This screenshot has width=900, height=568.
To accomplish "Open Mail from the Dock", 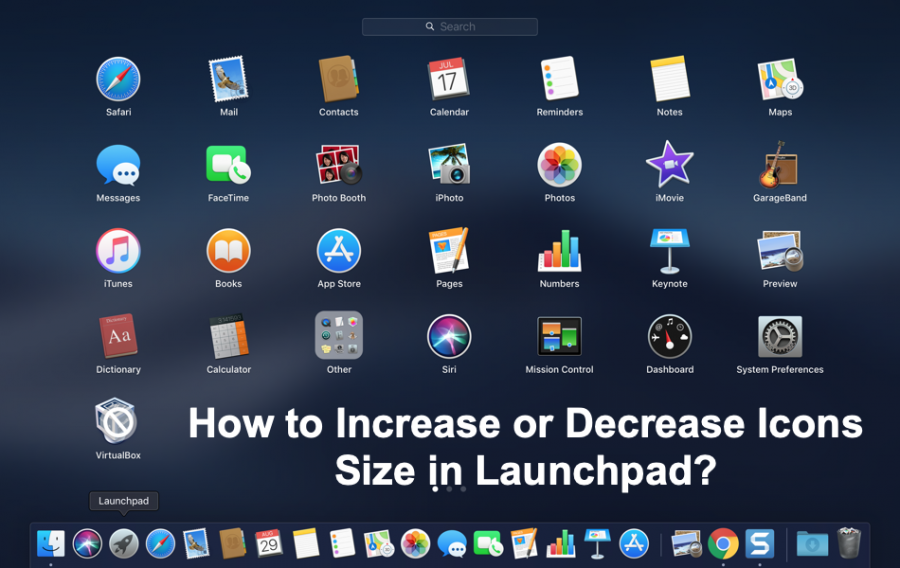I will (196, 543).
